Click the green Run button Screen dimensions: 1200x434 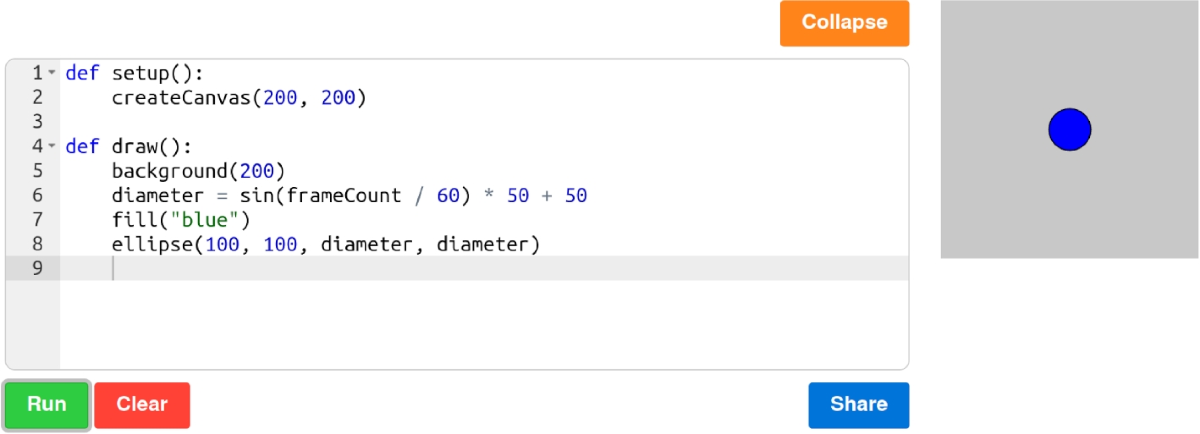(x=47, y=405)
